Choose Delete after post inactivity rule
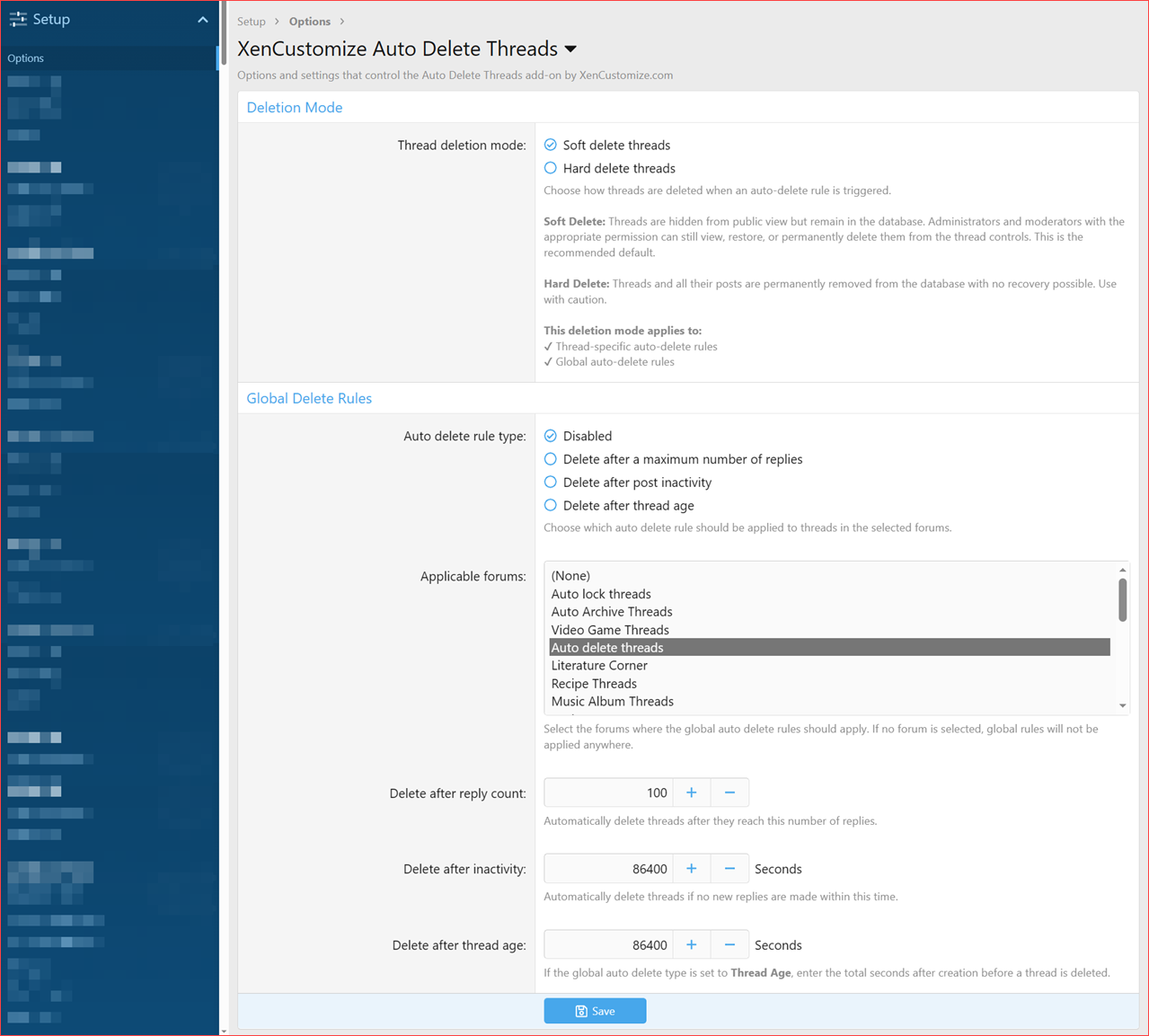Image resolution: width=1149 pixels, height=1036 pixels. tap(550, 483)
